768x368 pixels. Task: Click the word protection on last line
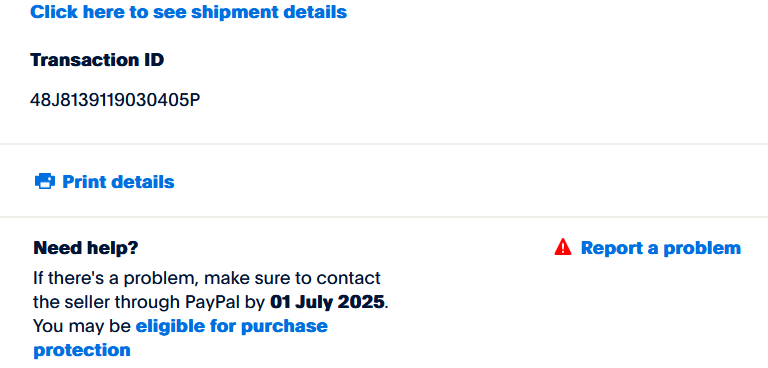click(x=82, y=350)
